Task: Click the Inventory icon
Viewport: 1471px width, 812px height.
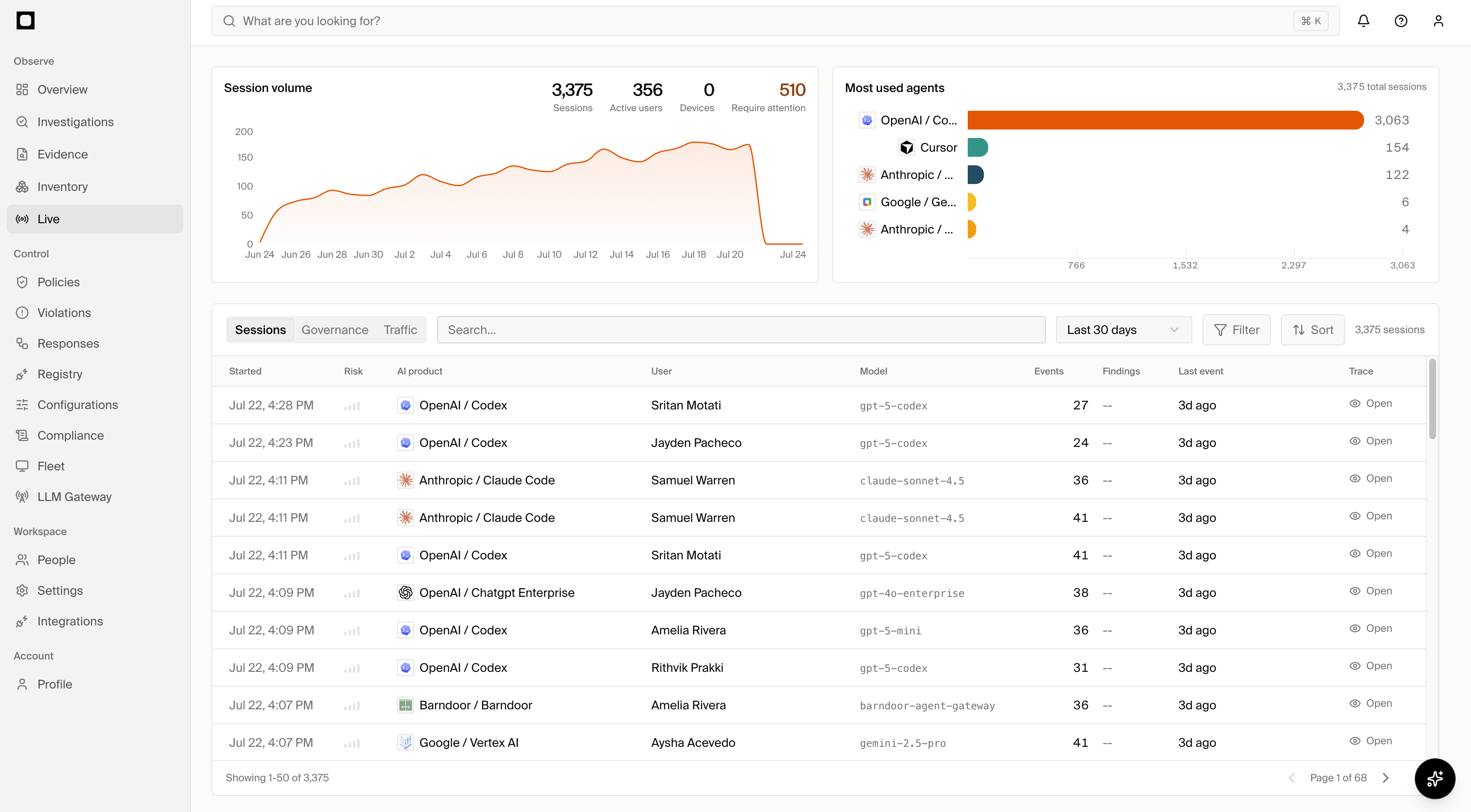Action: 22,187
